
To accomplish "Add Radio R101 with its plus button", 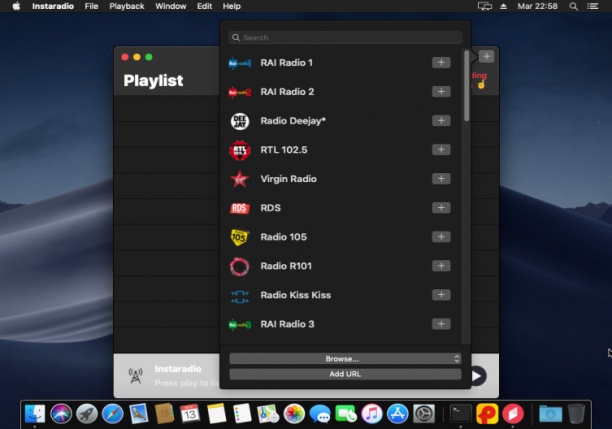I will click(441, 266).
